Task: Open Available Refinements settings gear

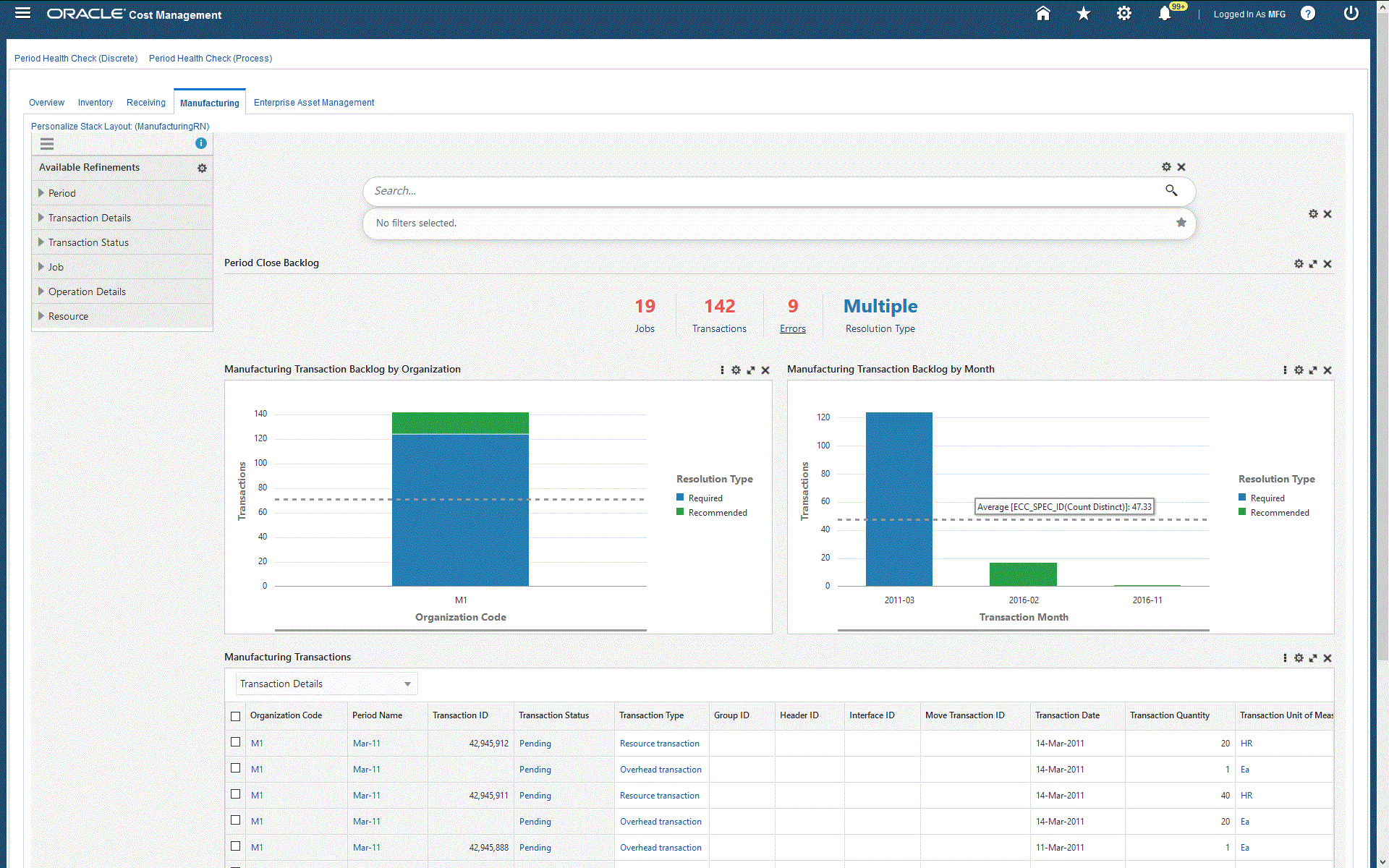Action: [x=202, y=168]
